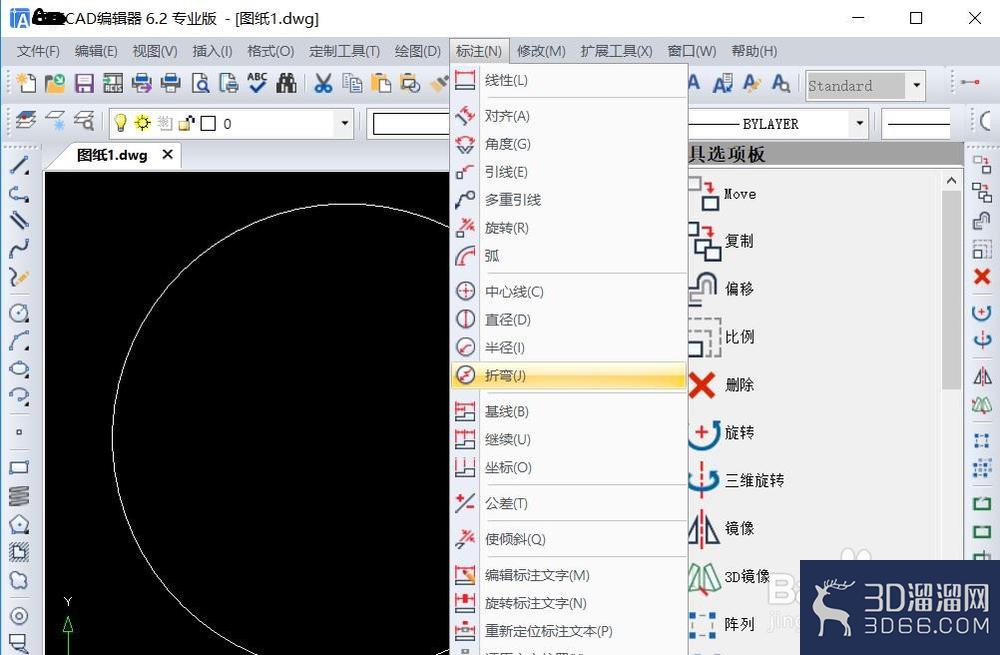Click the 偏移 offset tool in palette

704,289
